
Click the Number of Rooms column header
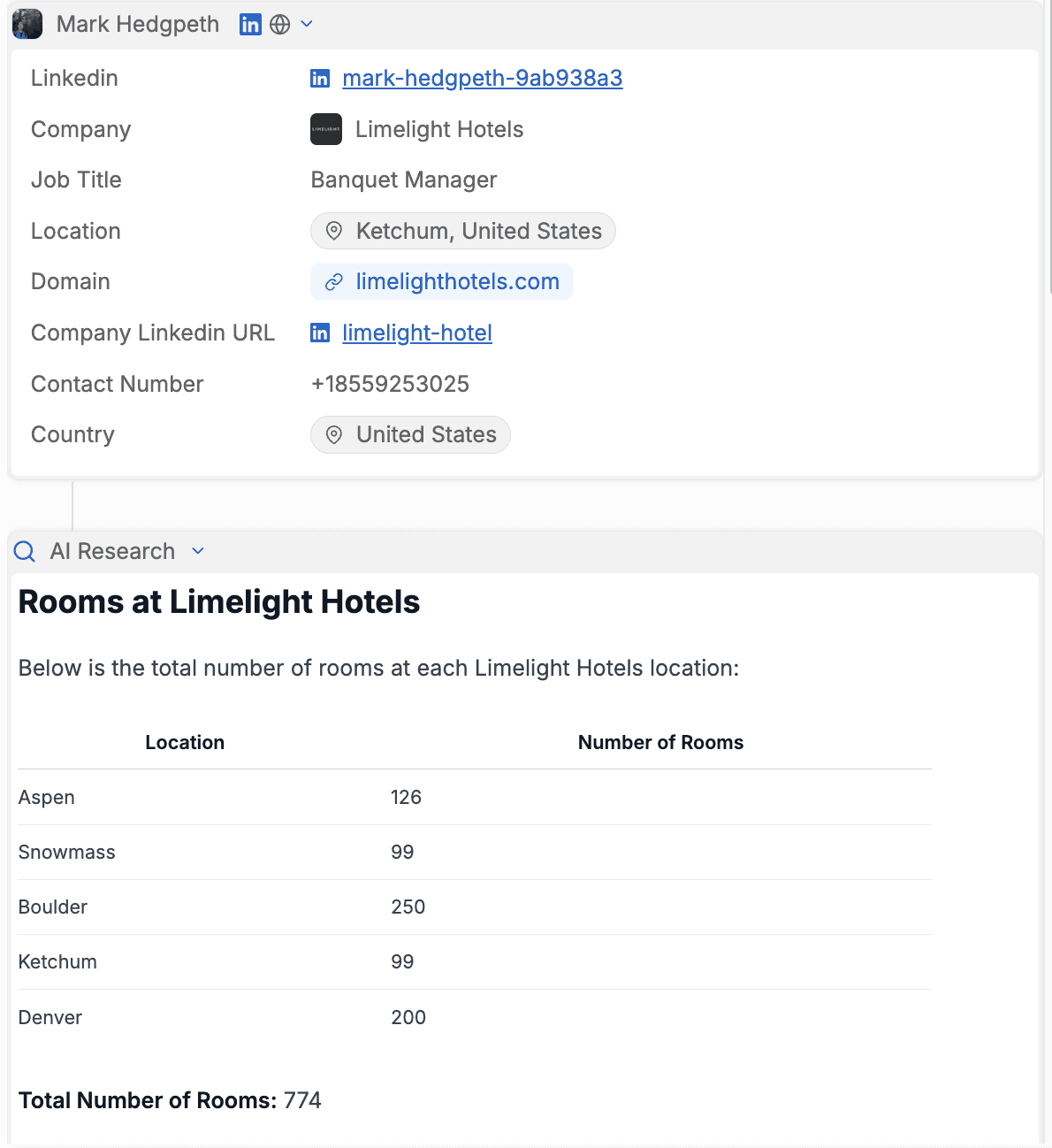click(660, 743)
